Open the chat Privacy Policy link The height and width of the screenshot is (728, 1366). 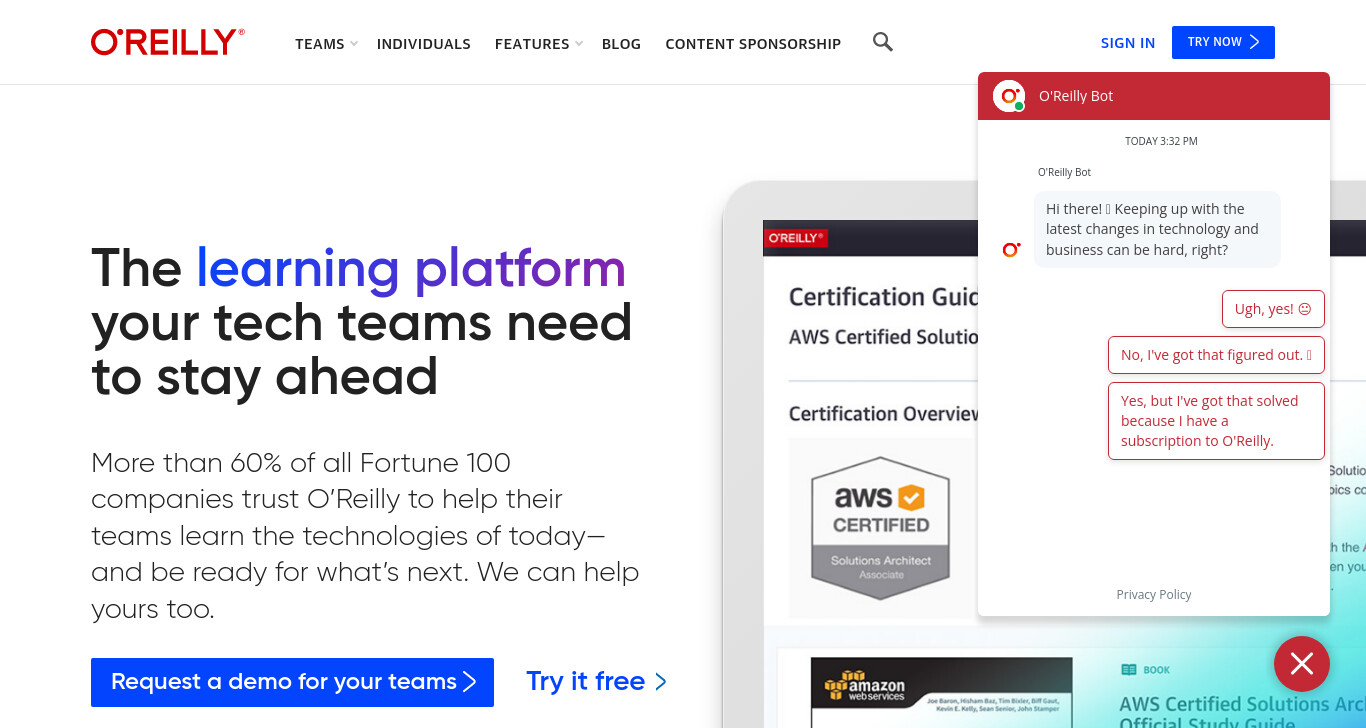1154,594
